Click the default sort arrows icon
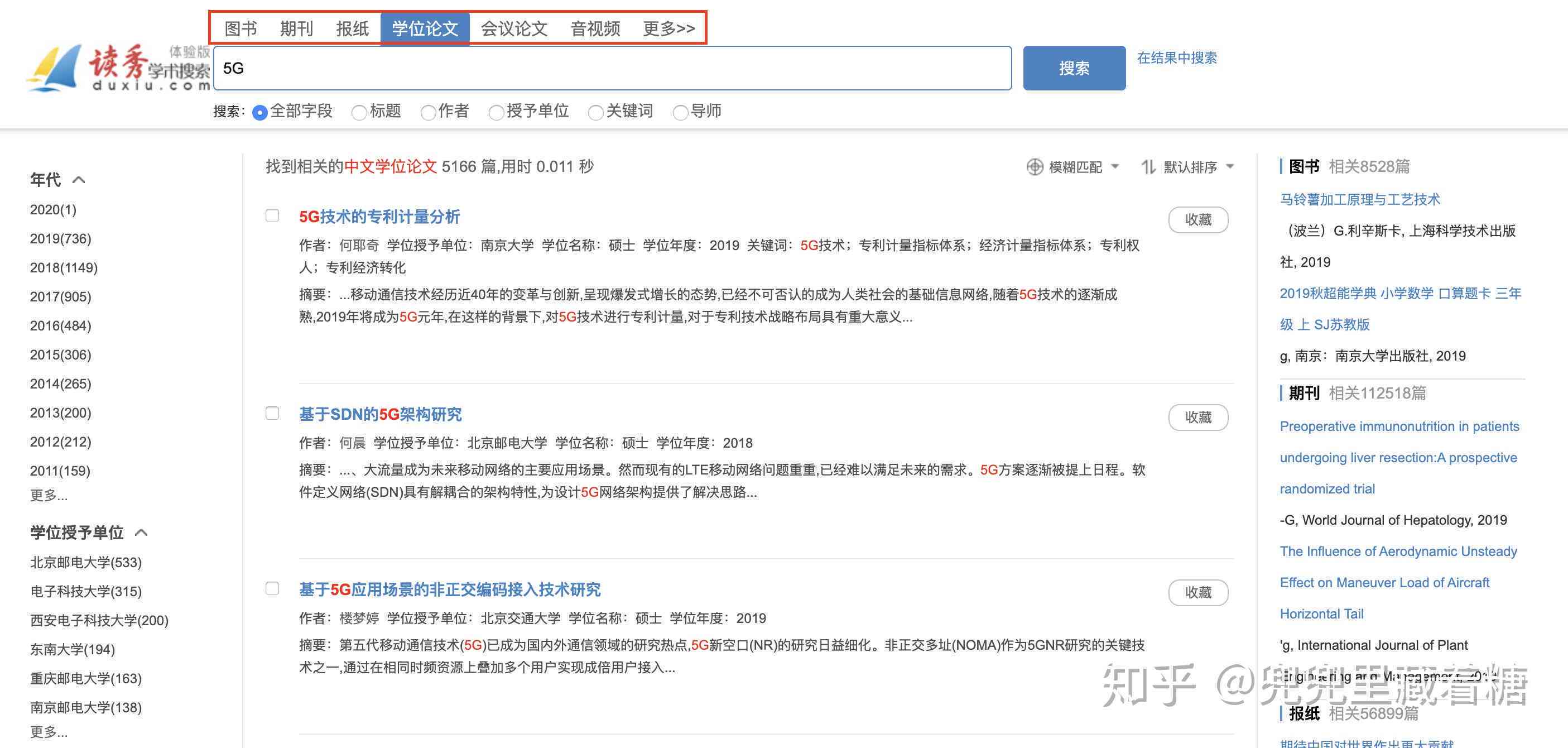This screenshot has height=748, width=1568. pyautogui.click(x=1148, y=167)
